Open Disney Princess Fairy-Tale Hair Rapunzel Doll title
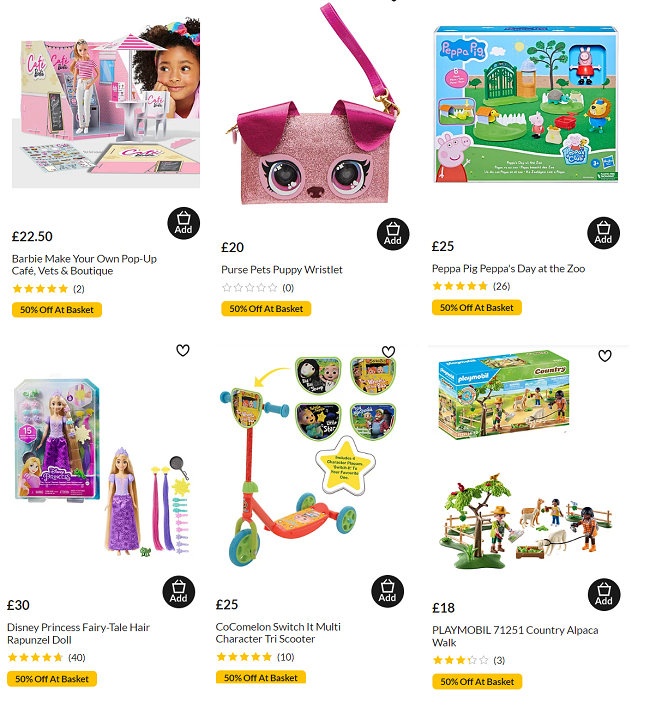Screen dimensions: 650x709 click(78, 633)
